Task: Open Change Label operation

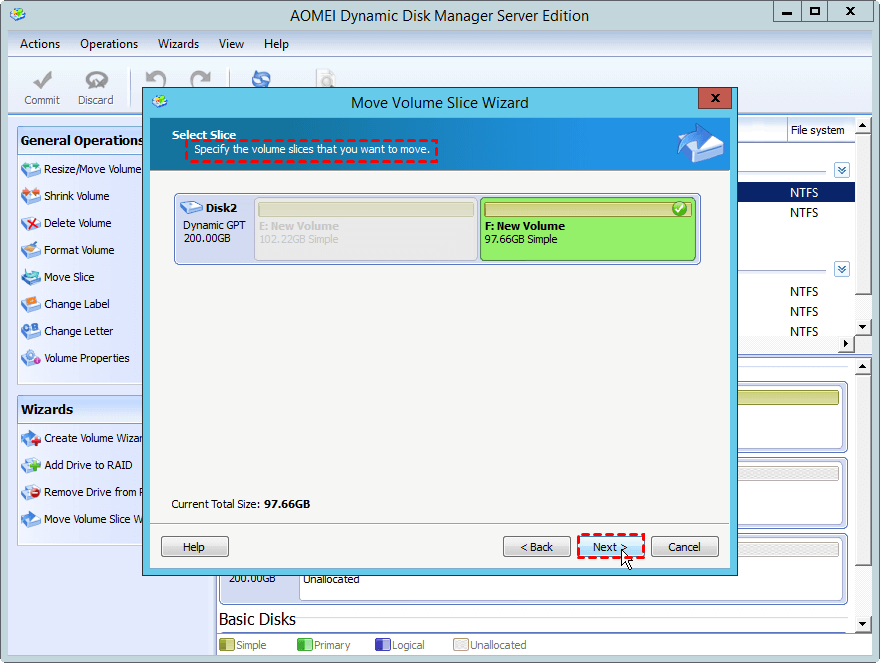Action: pyautogui.click(x=66, y=304)
